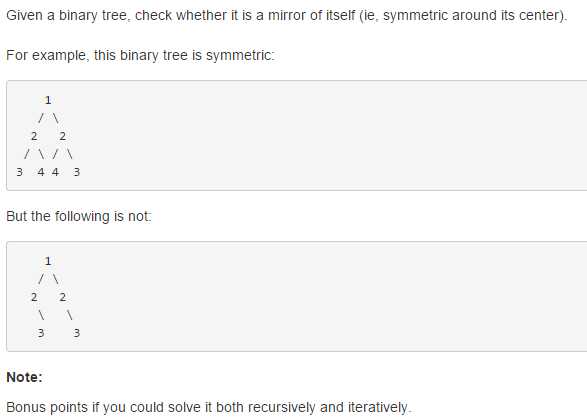The height and width of the screenshot is (420, 587).
Task: Click leftmost leaf 3 in symmetric tree
Action: [x=19, y=172]
